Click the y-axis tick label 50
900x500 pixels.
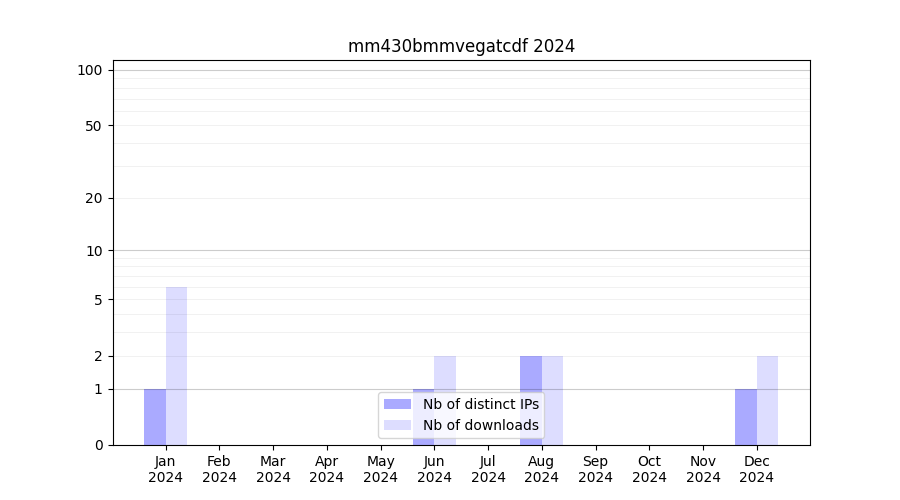pos(93,126)
